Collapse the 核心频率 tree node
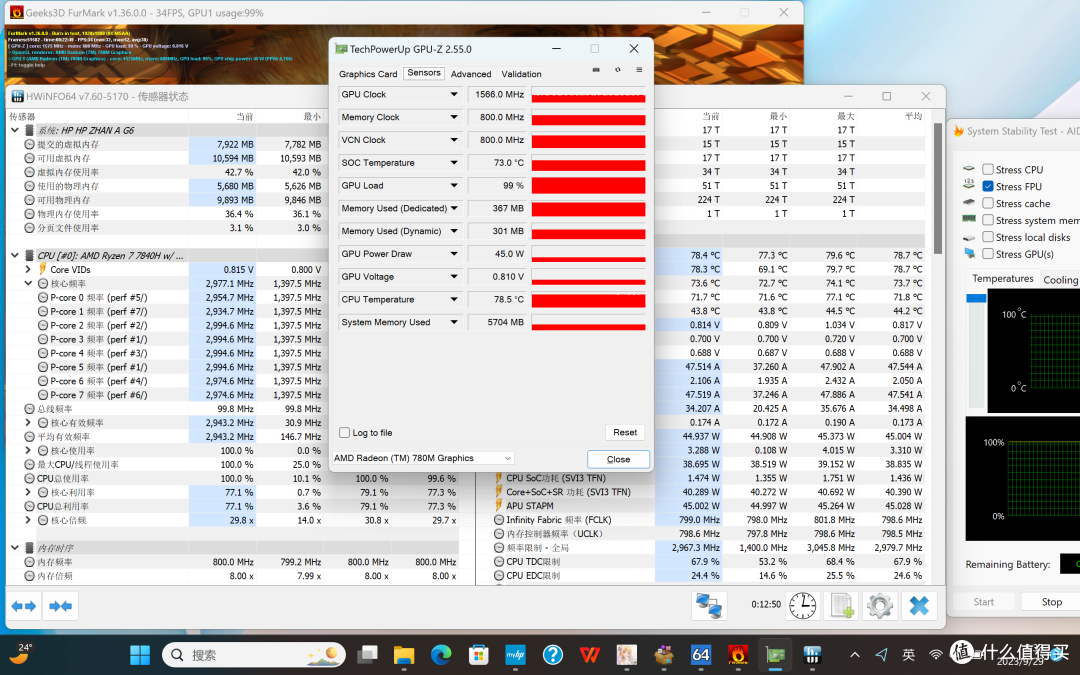 coord(28,283)
